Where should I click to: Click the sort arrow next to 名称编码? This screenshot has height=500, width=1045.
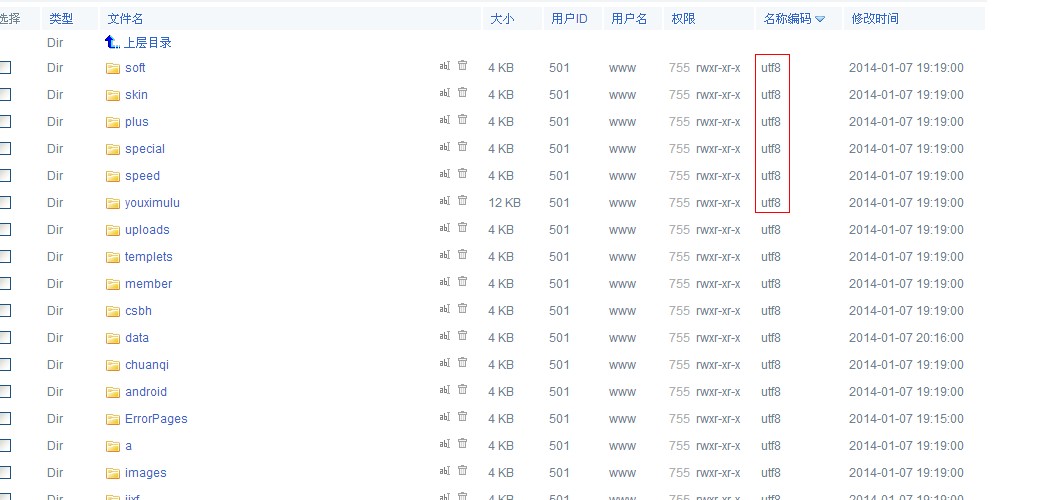pos(820,19)
